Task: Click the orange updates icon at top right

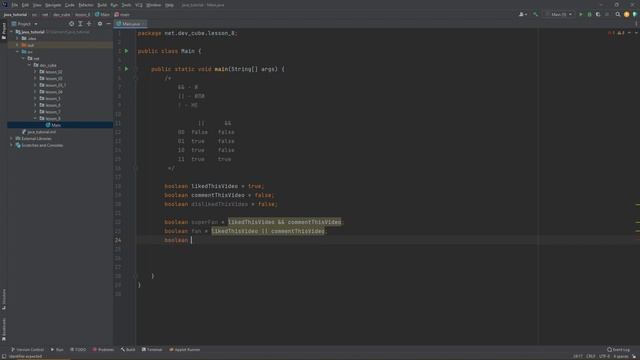Action: [x=627, y=14]
